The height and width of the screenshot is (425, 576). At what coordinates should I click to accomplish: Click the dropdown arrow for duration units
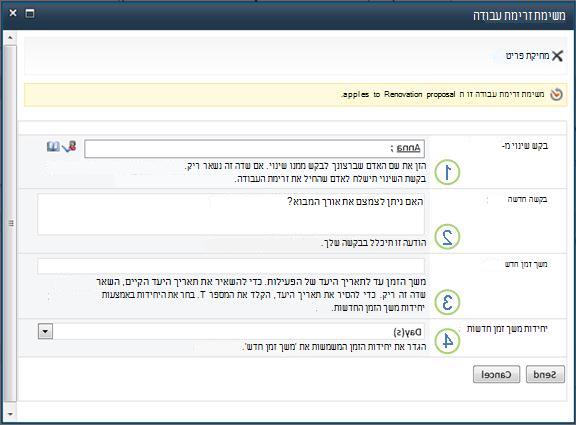[45, 331]
